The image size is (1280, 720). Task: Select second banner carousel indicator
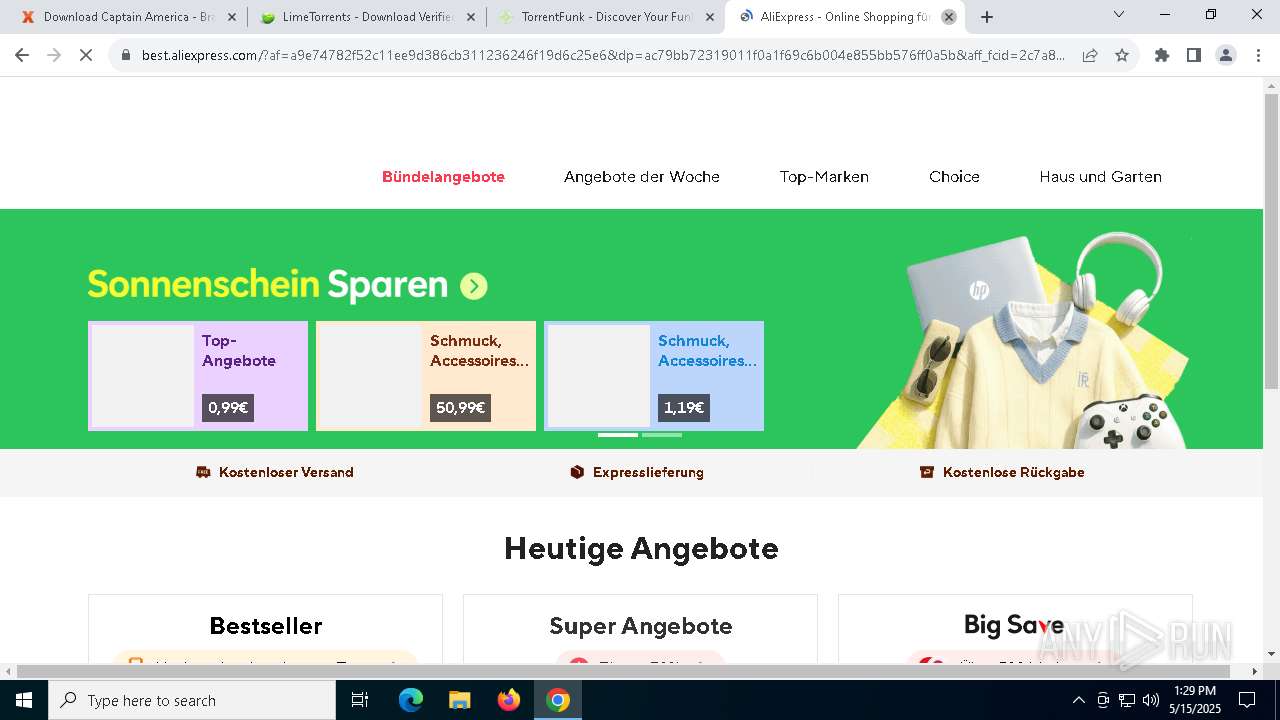(662, 435)
